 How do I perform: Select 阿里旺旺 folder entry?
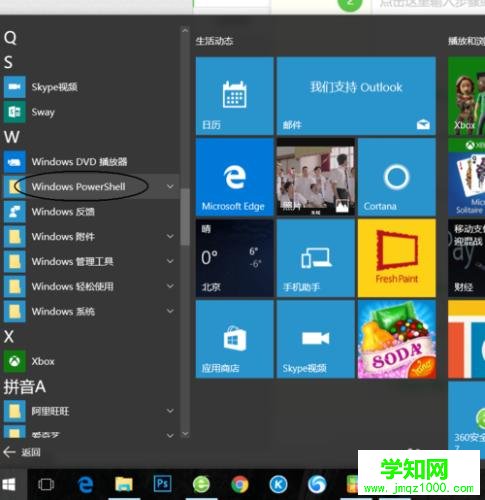click(x=90, y=411)
